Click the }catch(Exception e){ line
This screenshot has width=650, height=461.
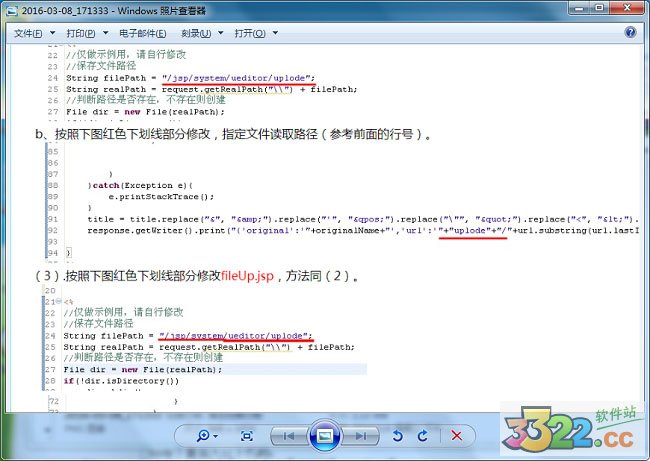coord(140,185)
